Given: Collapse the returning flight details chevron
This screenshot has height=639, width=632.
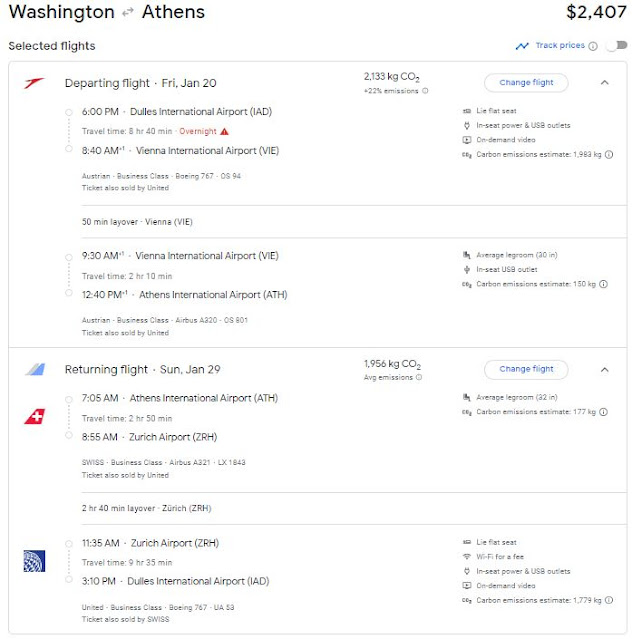Looking at the screenshot, I should click(604, 369).
